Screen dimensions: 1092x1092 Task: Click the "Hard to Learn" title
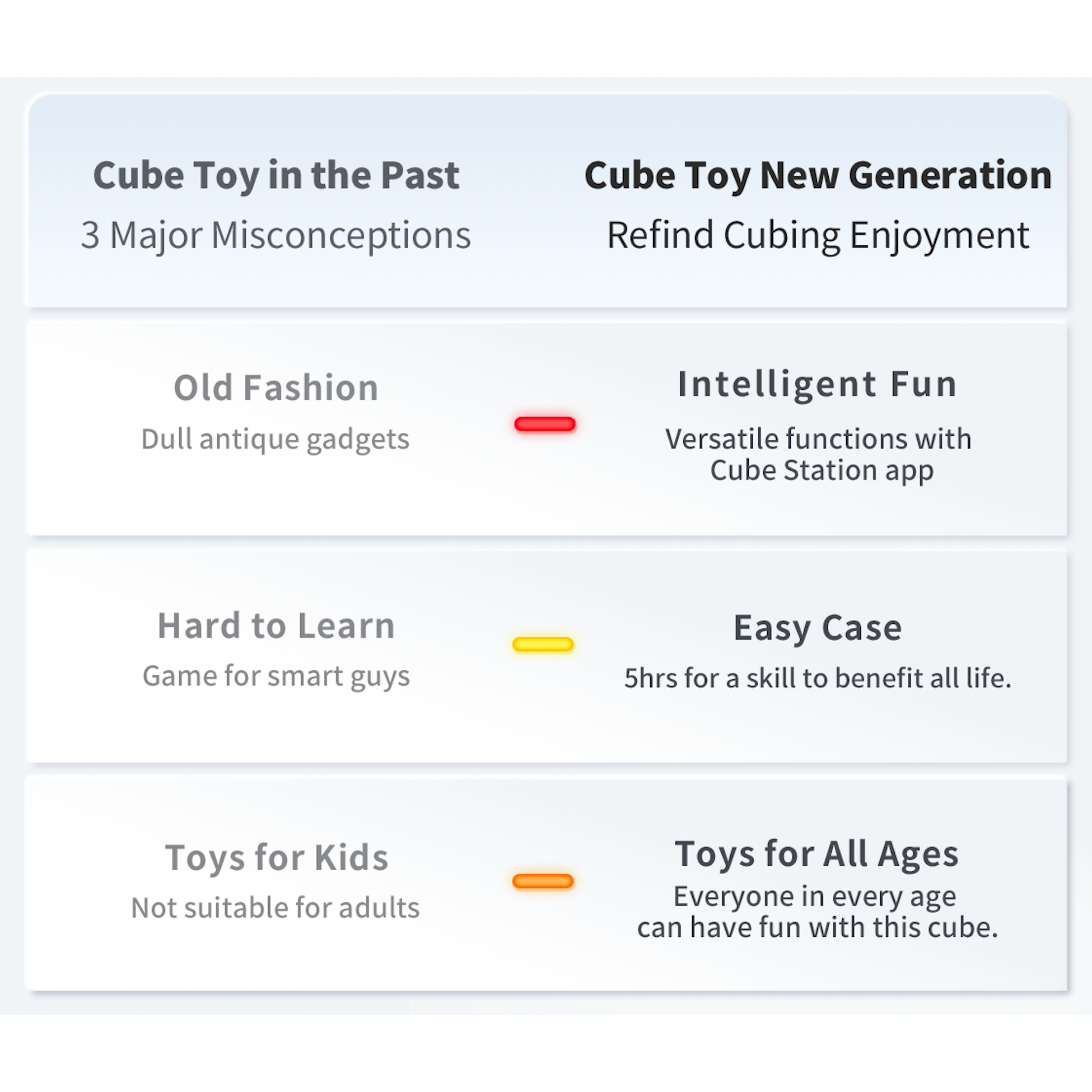click(276, 626)
